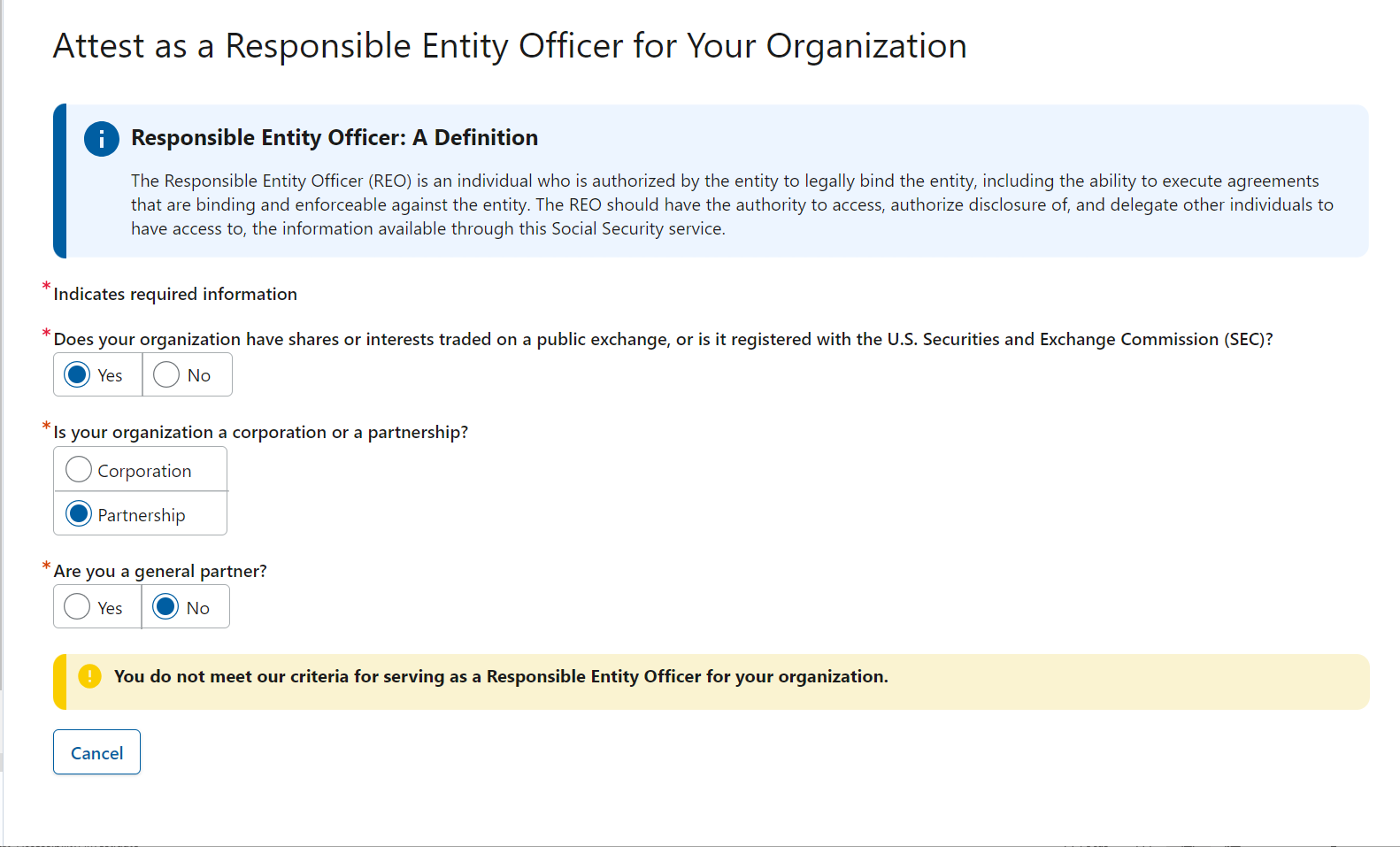Select No for general partner question
Viewport: 1400px width, 847px height.
(165, 606)
